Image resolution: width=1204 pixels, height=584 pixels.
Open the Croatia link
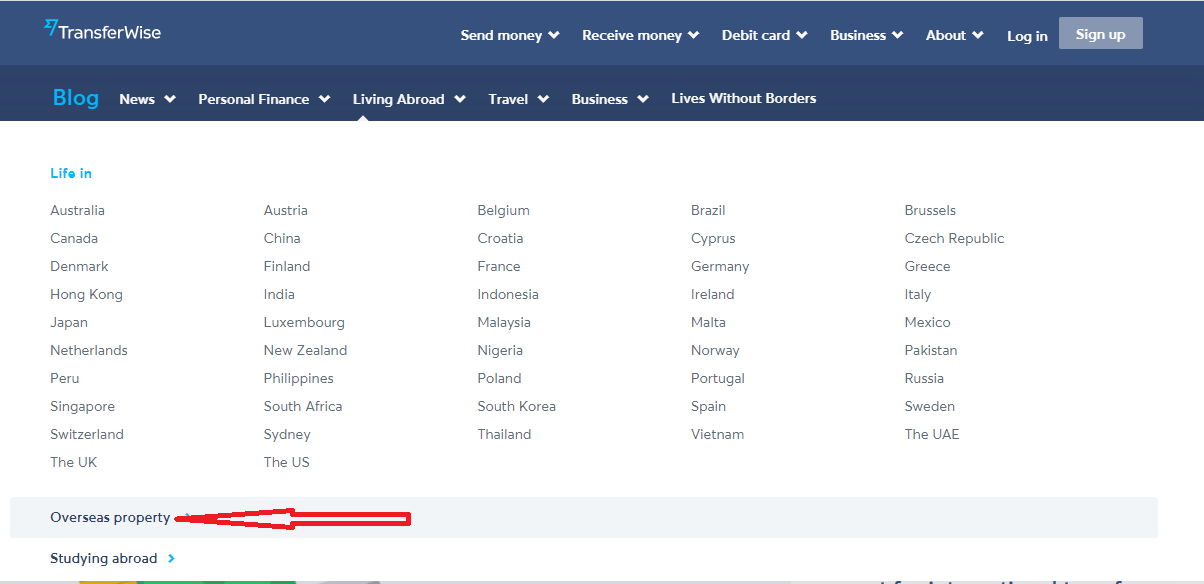[500, 238]
